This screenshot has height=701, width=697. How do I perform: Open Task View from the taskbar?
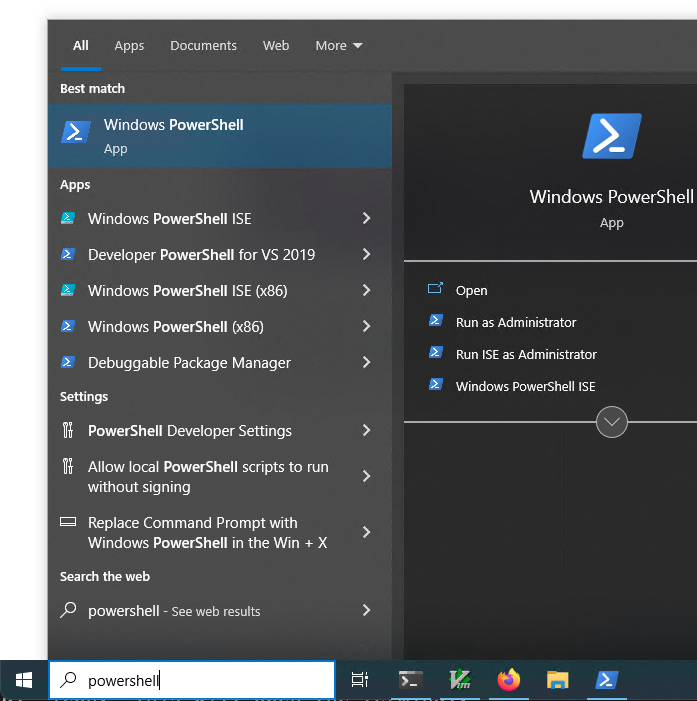tap(359, 680)
